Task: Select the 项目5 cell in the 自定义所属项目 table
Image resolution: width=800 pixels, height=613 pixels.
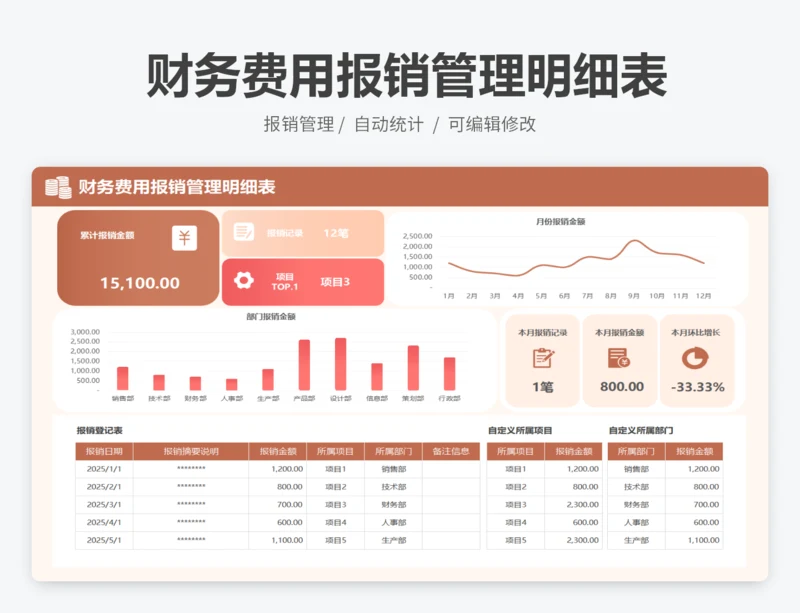Action: [x=515, y=540]
